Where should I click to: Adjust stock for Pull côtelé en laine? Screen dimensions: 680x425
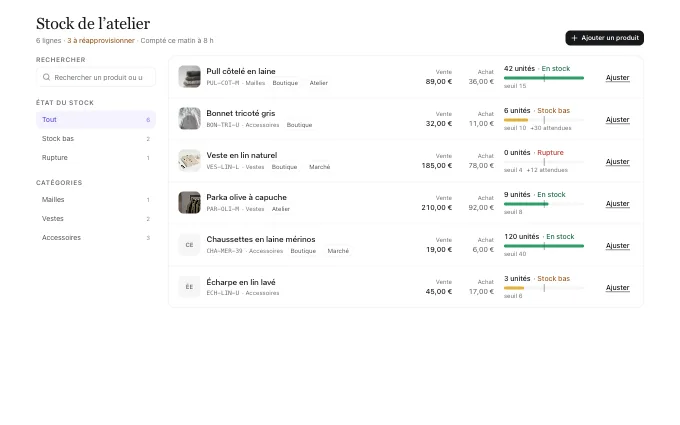(x=617, y=78)
